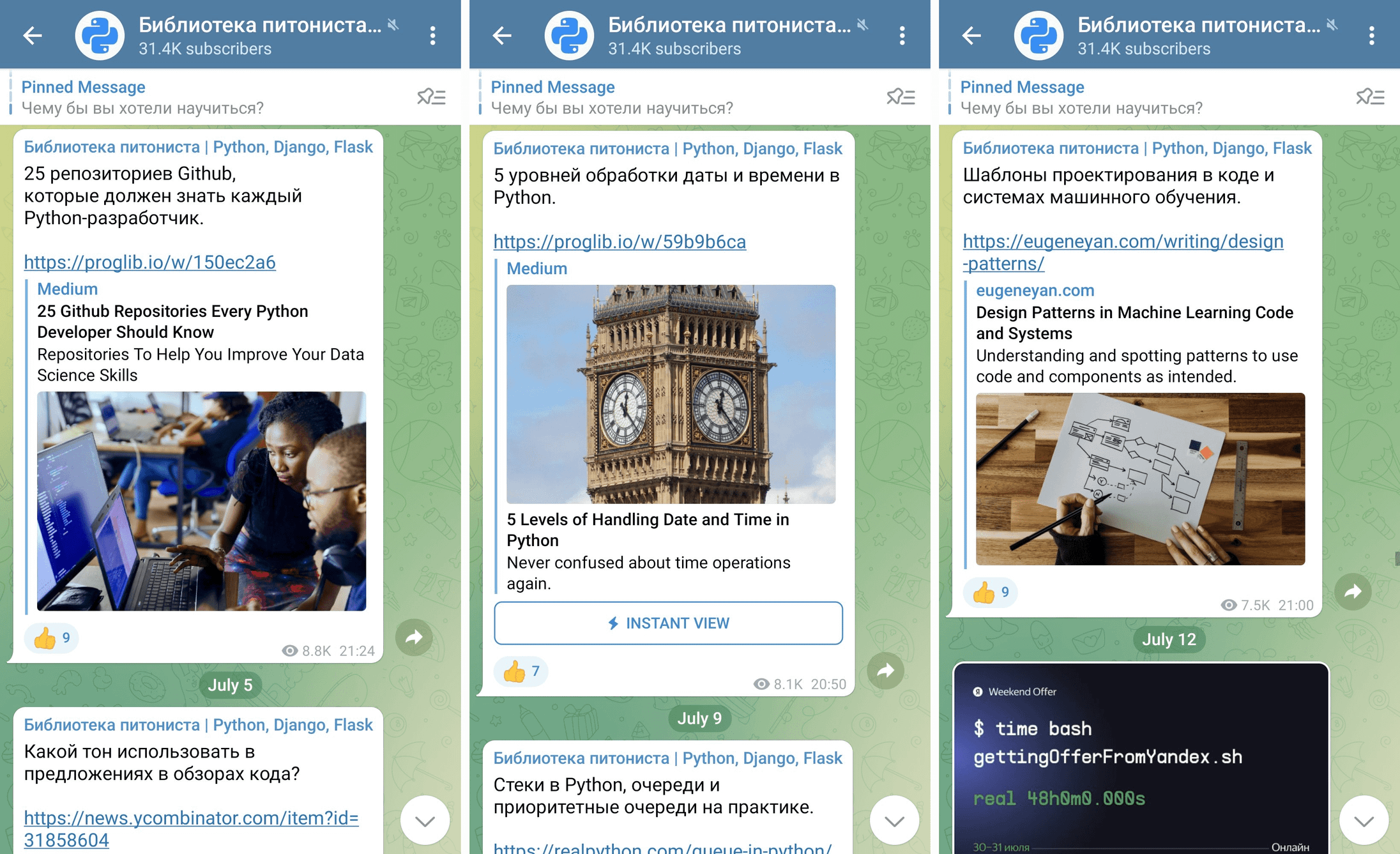The image size is (1400, 854).
Task: Tap Medium source label above Big Ben image
Action: tap(537, 268)
